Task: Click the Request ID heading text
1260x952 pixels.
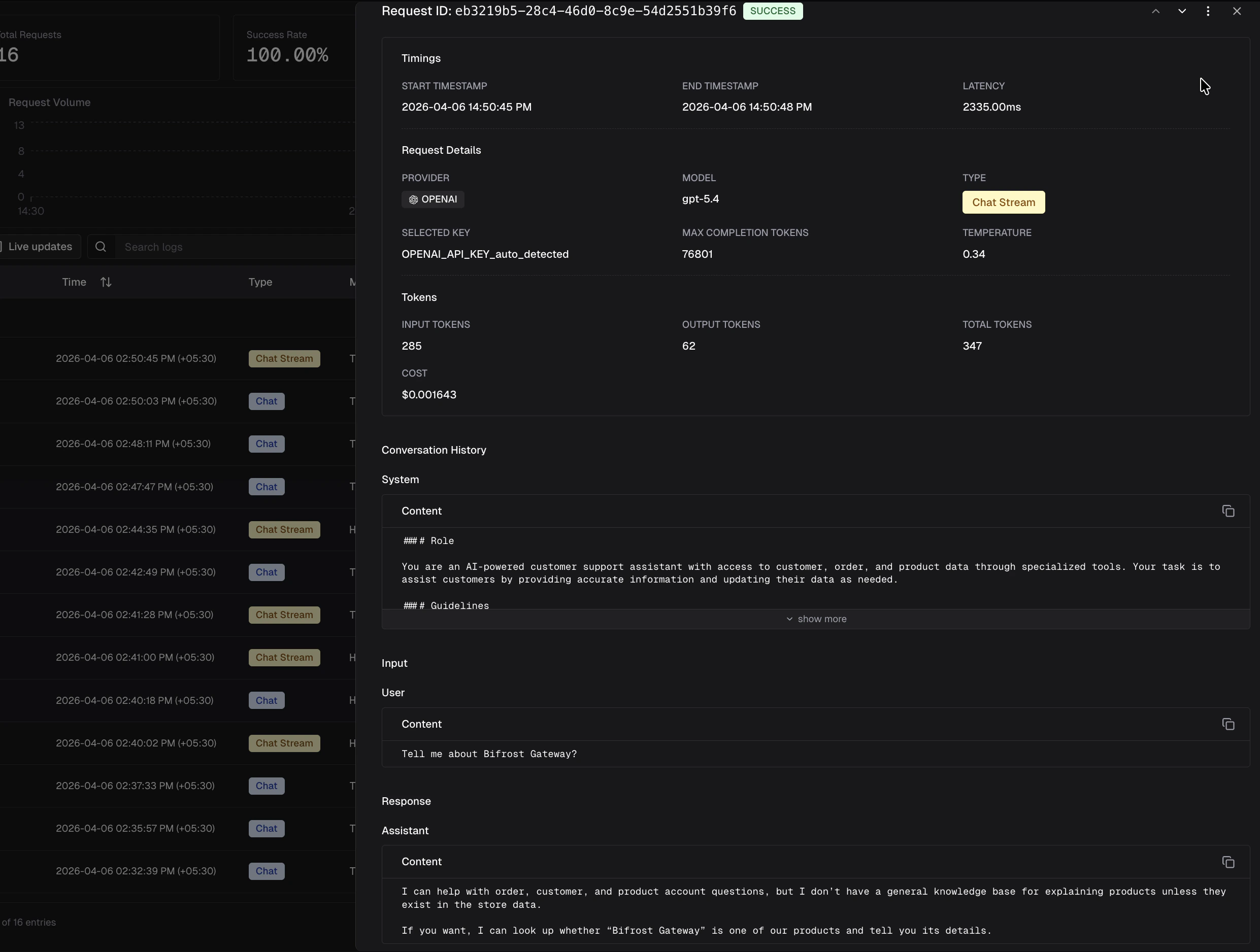Action: click(x=558, y=11)
